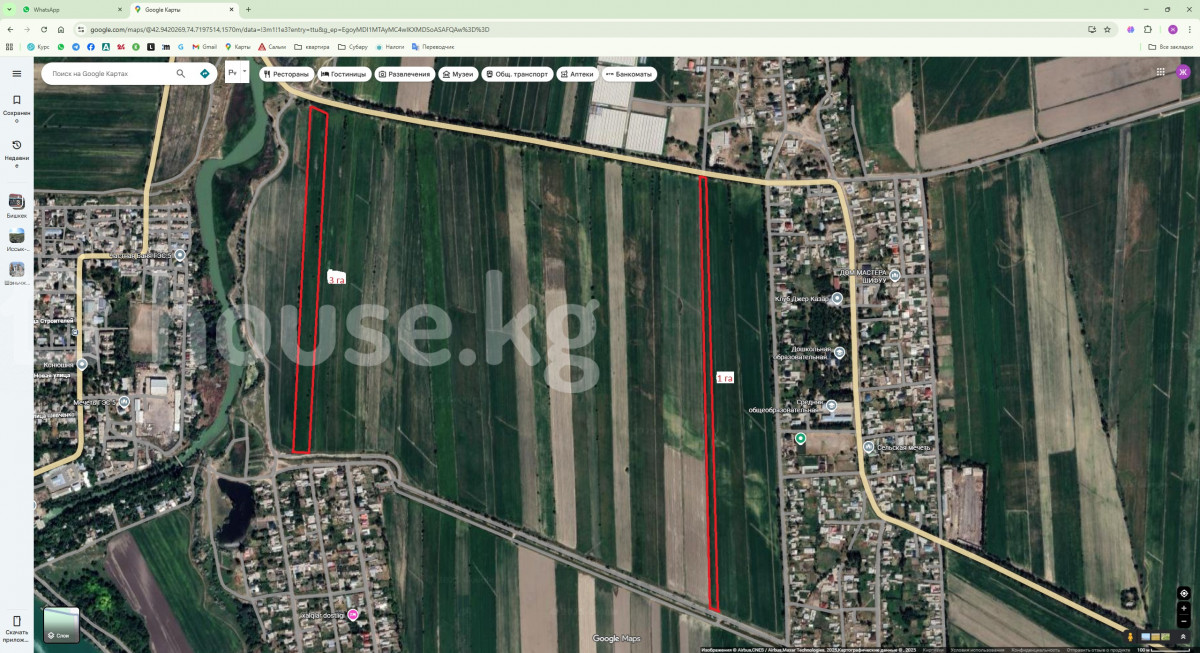
Task: Zoom out the map with minus button
Action: [x=1184, y=621]
